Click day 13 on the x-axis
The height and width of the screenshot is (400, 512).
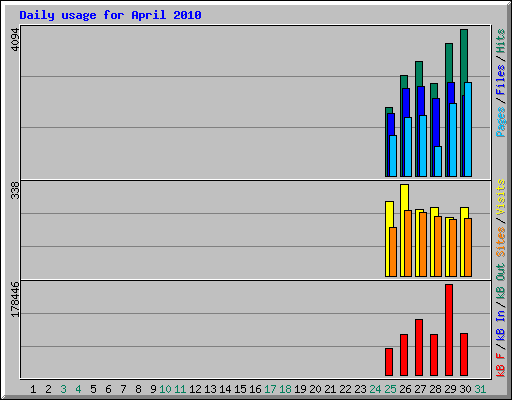(210, 389)
